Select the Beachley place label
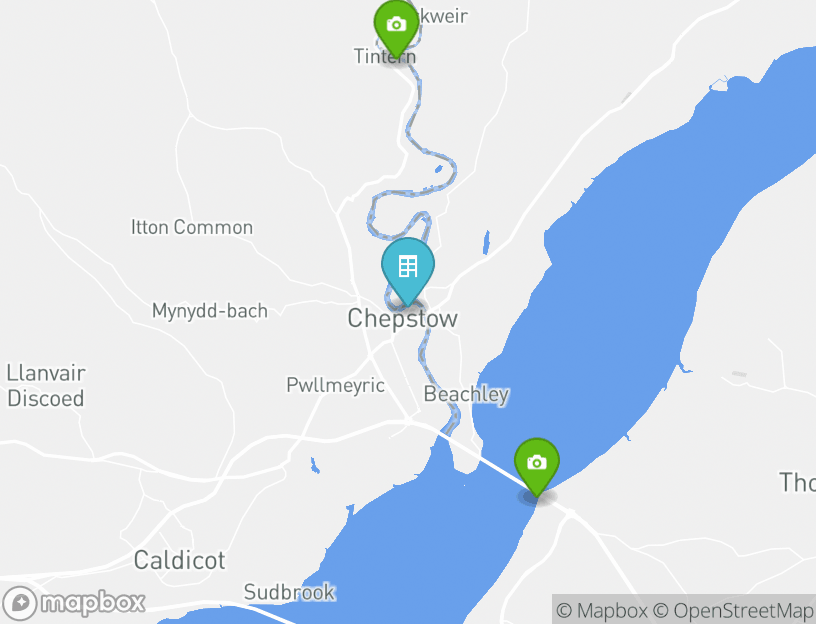 [466, 394]
